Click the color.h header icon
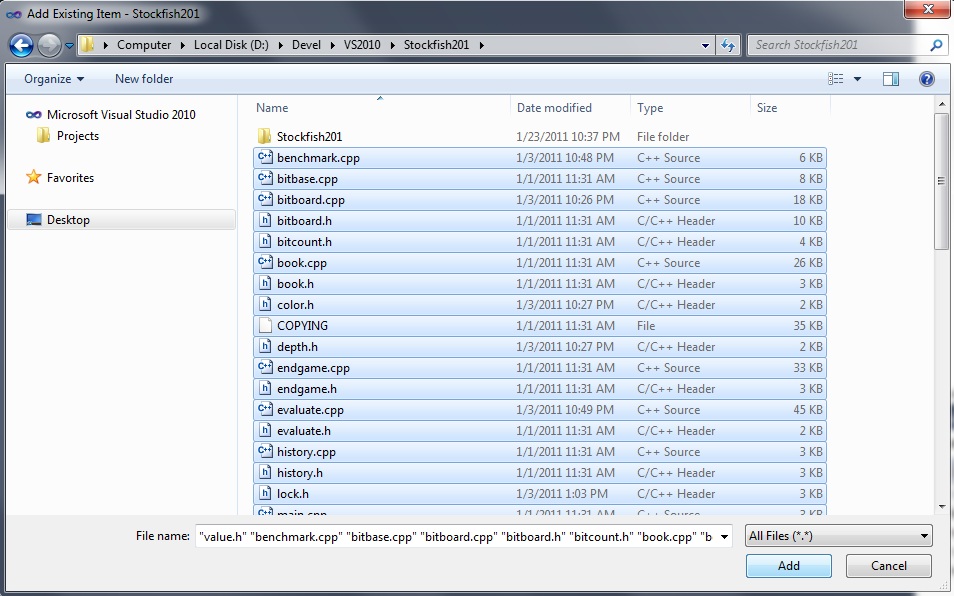Image resolution: width=954 pixels, height=596 pixels. [265, 305]
